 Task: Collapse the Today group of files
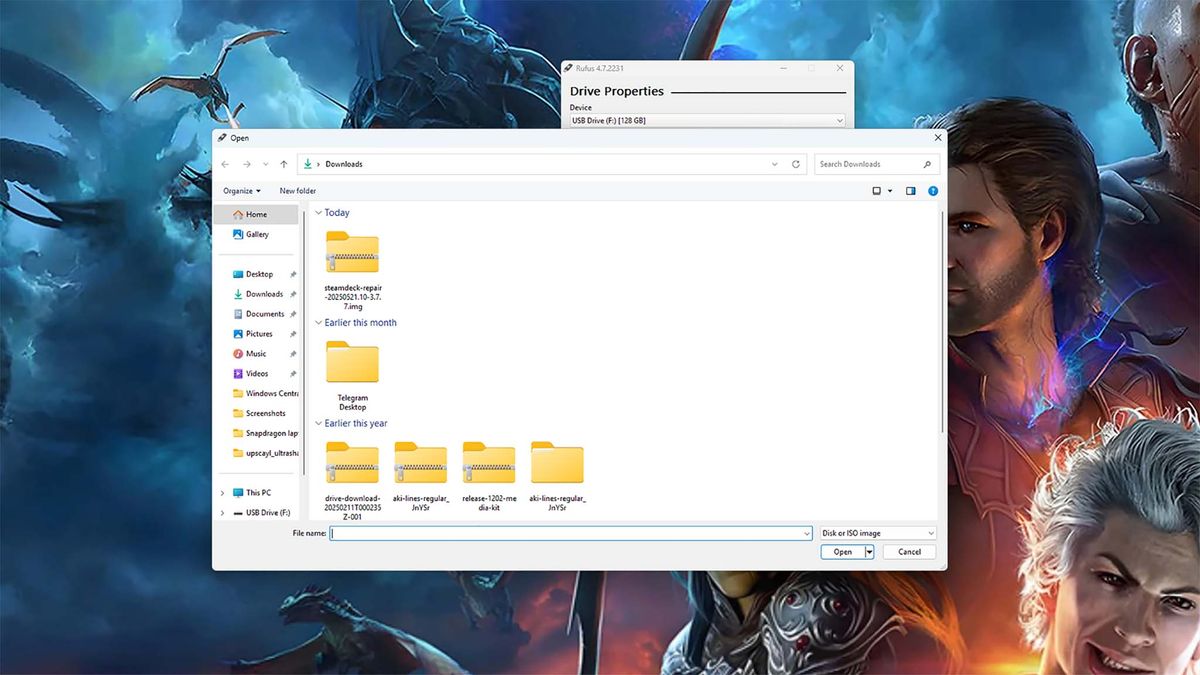pyautogui.click(x=318, y=212)
